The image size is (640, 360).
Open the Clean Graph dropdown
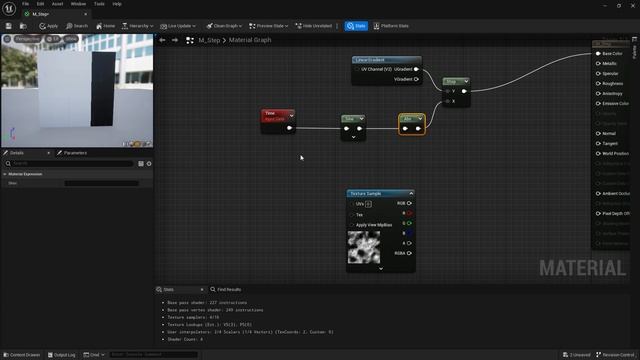[224, 26]
